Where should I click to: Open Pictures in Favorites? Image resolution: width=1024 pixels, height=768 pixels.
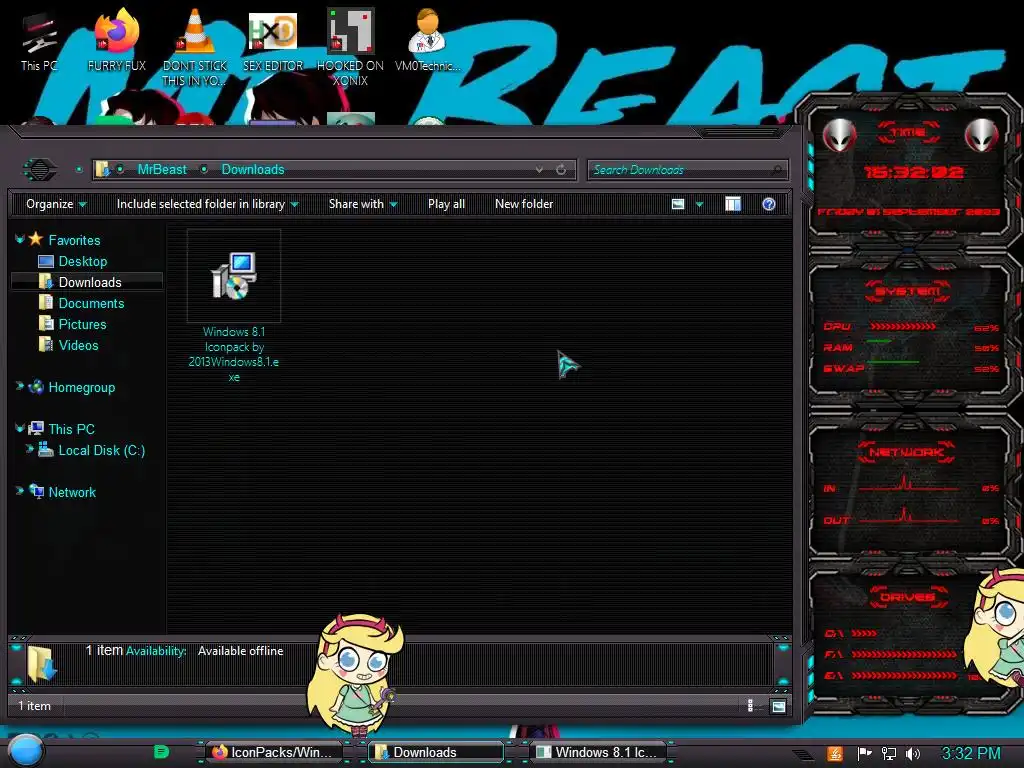(x=82, y=324)
